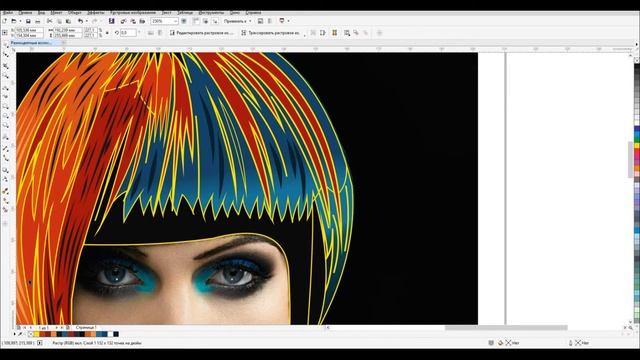This screenshot has height=360, width=640.
Task: Expand the Undo history dropdown arrow
Action: tap(87, 21)
